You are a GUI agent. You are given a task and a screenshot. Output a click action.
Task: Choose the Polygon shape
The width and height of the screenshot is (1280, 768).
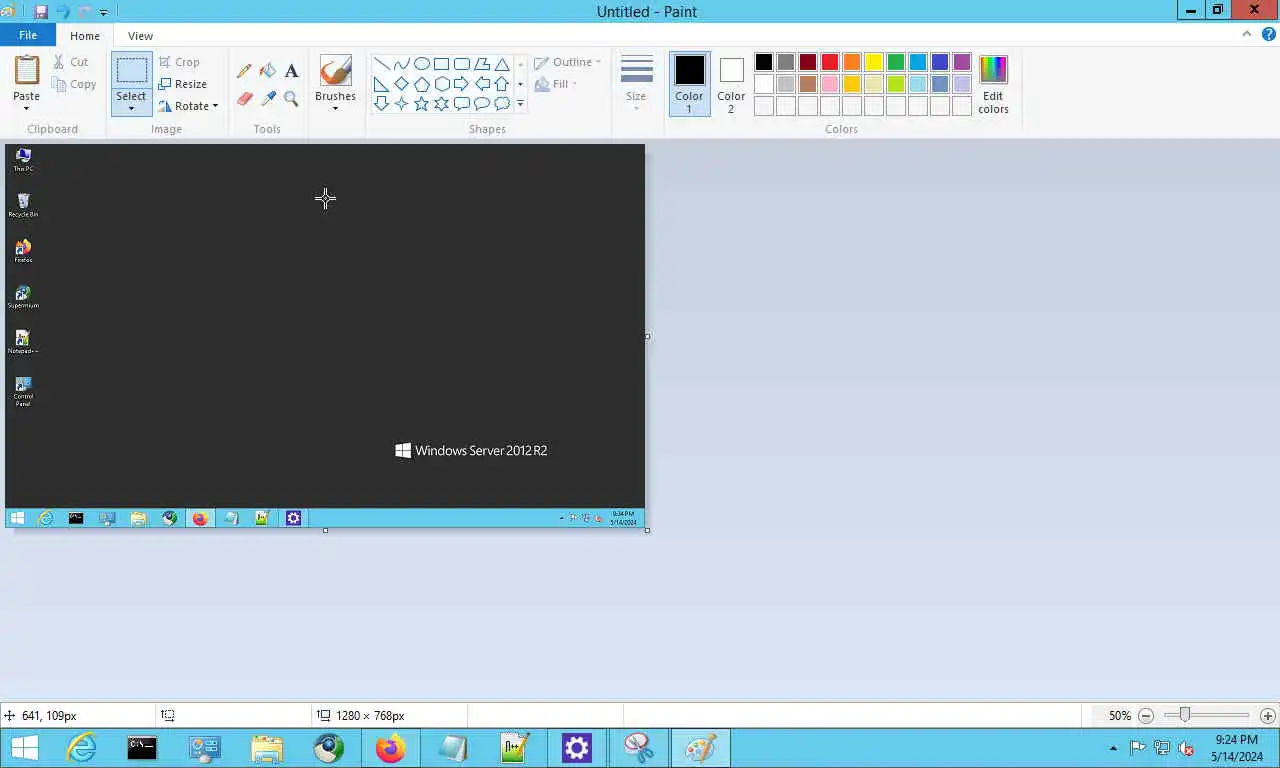[x=481, y=64]
